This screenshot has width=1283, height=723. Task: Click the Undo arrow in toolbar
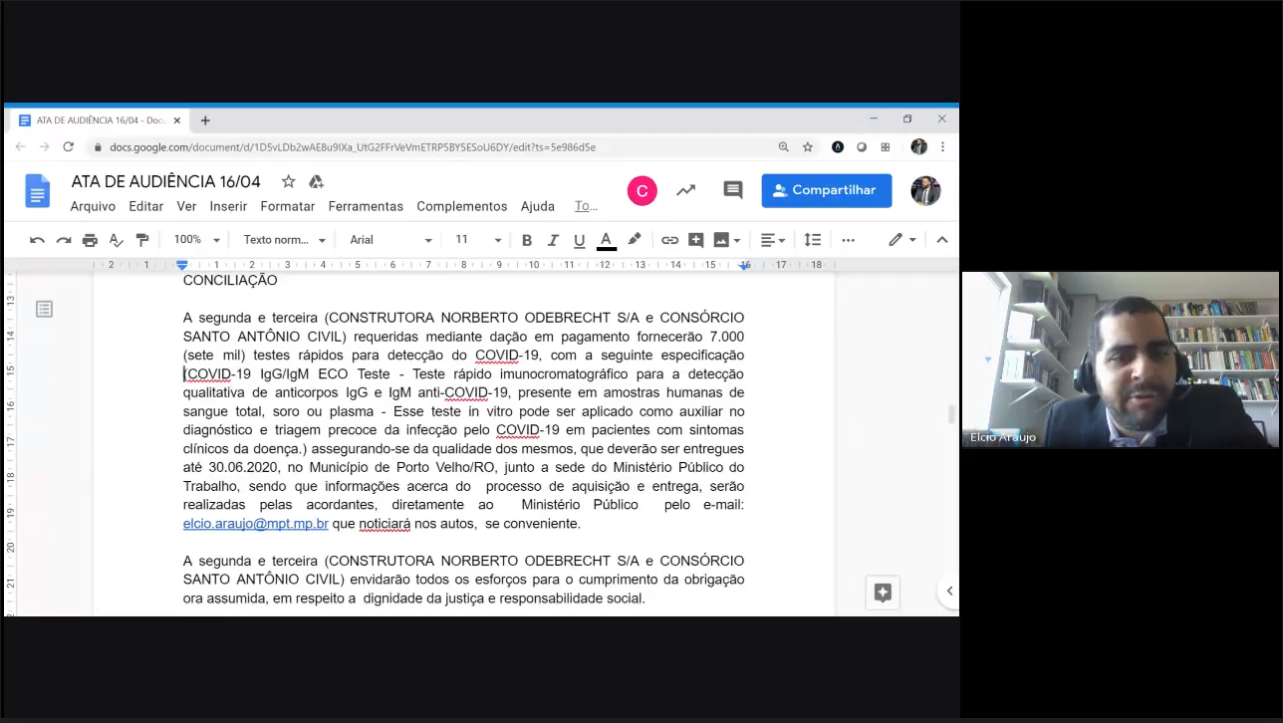coord(37,240)
